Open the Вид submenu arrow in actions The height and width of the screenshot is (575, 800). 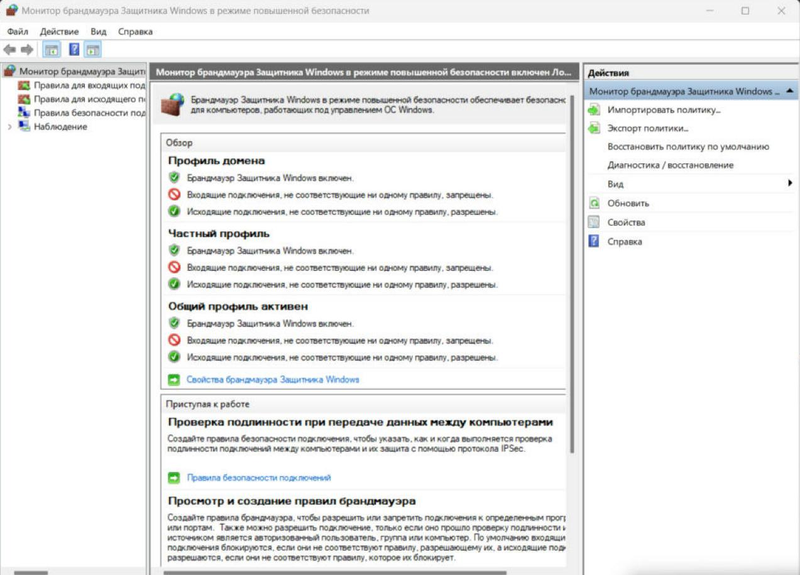tap(790, 183)
